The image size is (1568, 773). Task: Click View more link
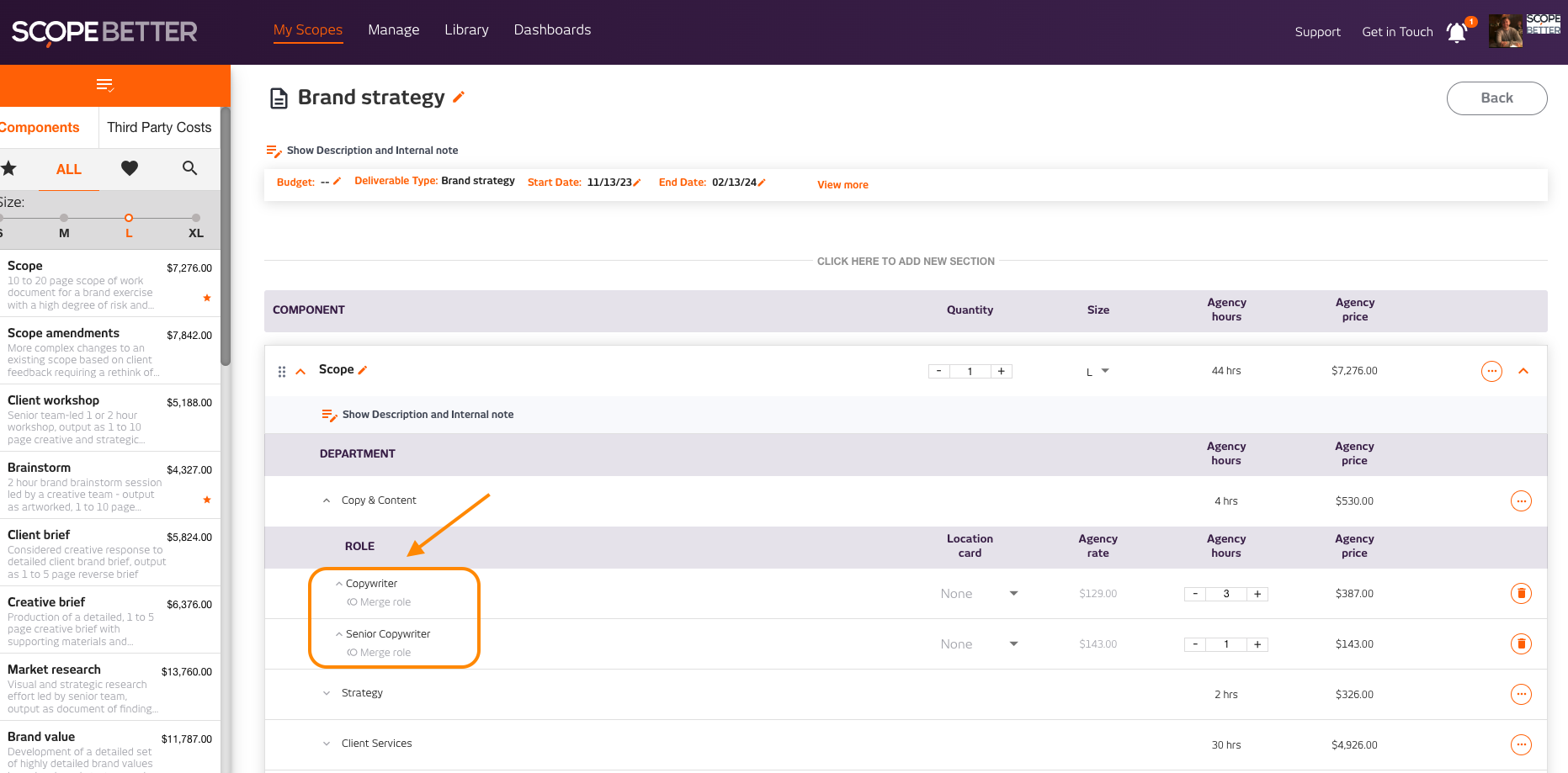(x=842, y=185)
